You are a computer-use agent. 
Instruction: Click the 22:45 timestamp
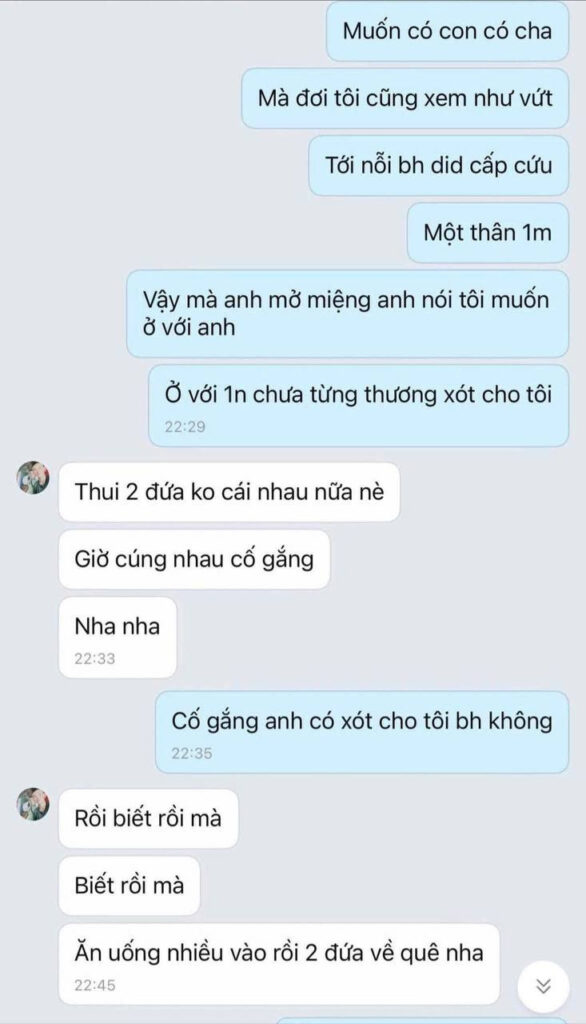coord(95,985)
